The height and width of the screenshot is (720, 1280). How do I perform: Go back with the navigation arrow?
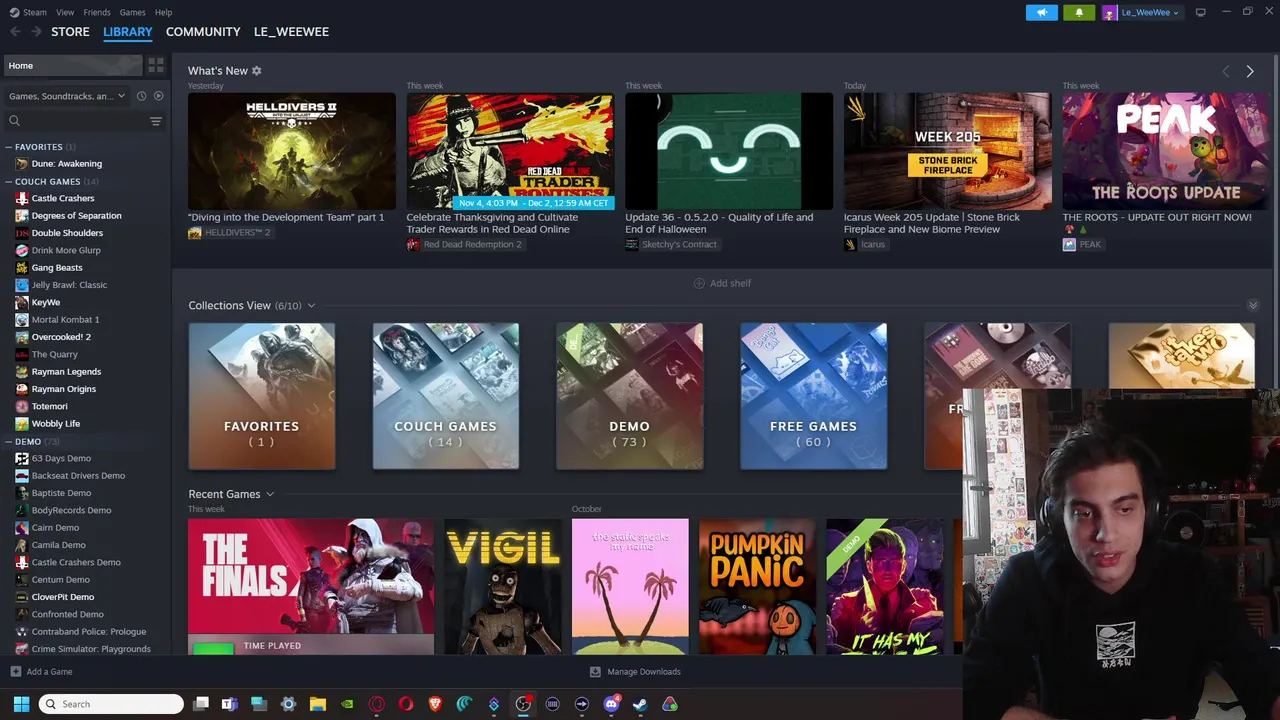(x=15, y=32)
